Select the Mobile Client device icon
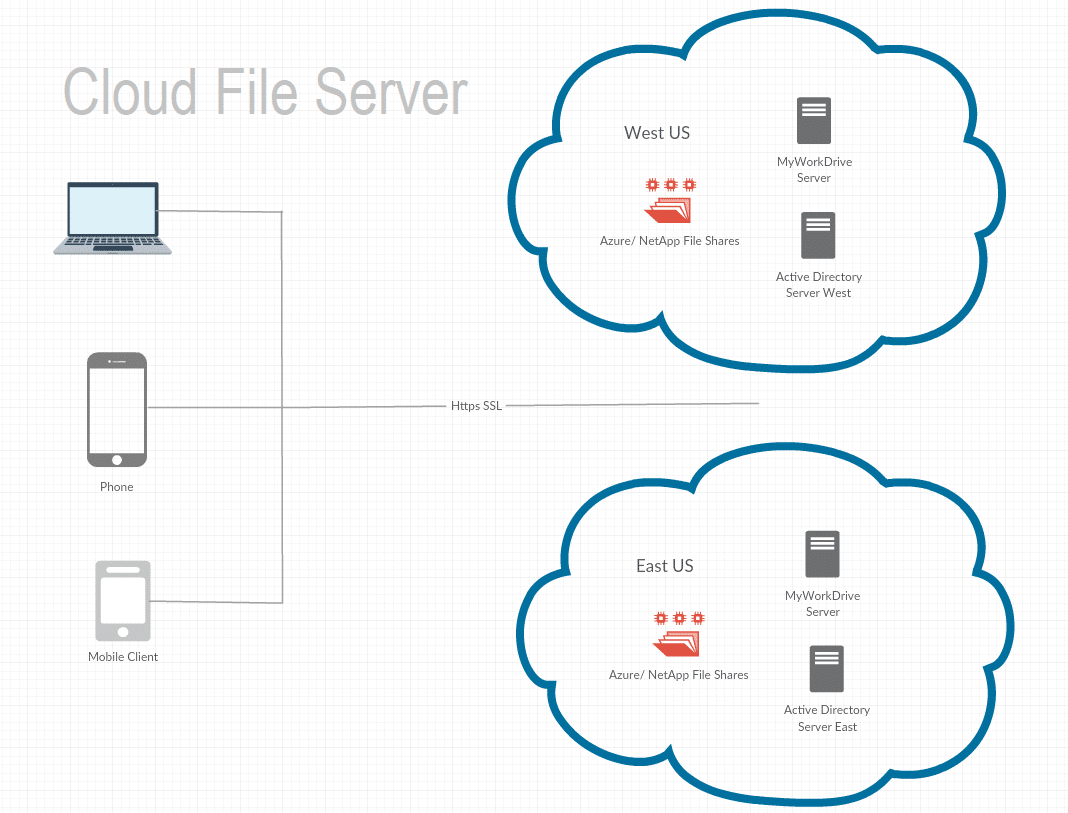 (123, 601)
